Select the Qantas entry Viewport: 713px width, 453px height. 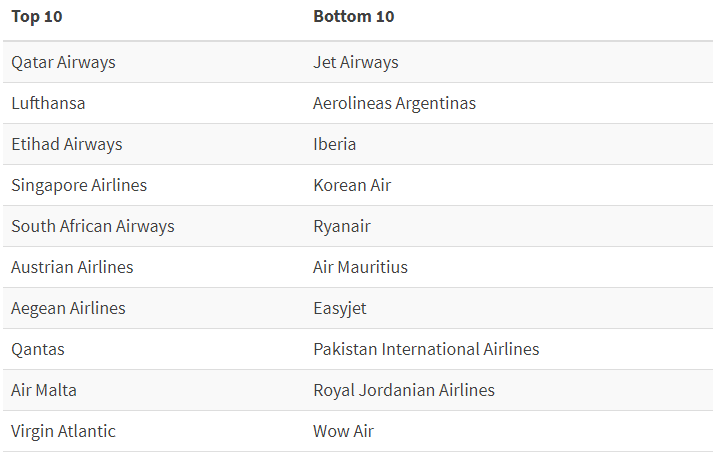(x=38, y=349)
